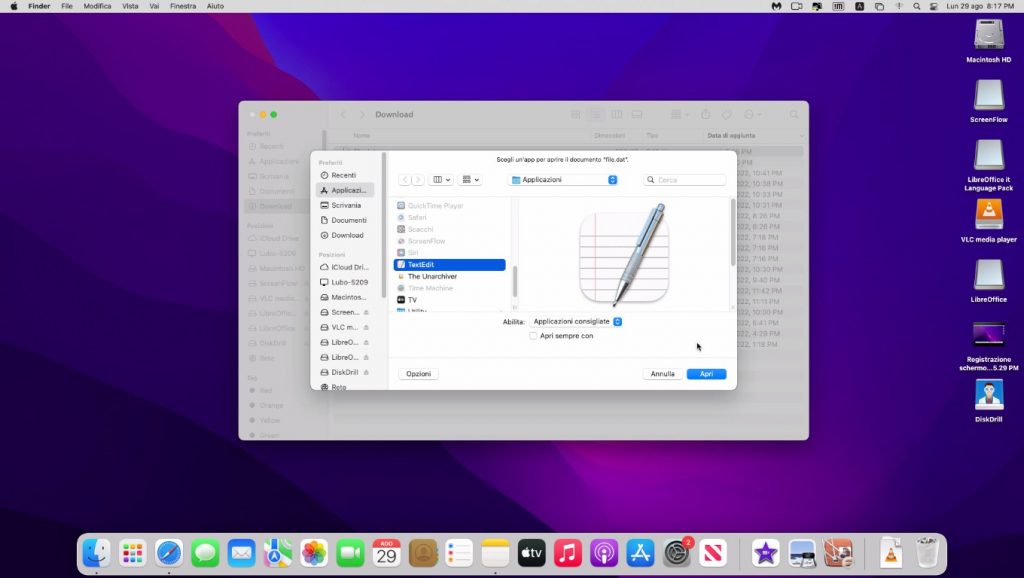Launch Safari from the Dock

tap(169, 552)
